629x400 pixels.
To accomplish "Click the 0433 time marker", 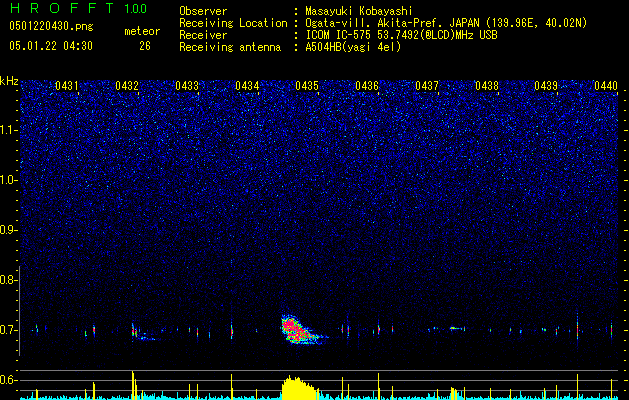I will pos(187,86).
